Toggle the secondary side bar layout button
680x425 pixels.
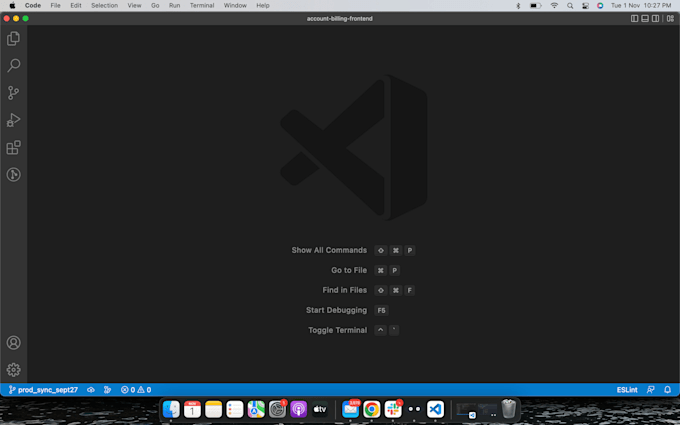[x=657, y=18]
